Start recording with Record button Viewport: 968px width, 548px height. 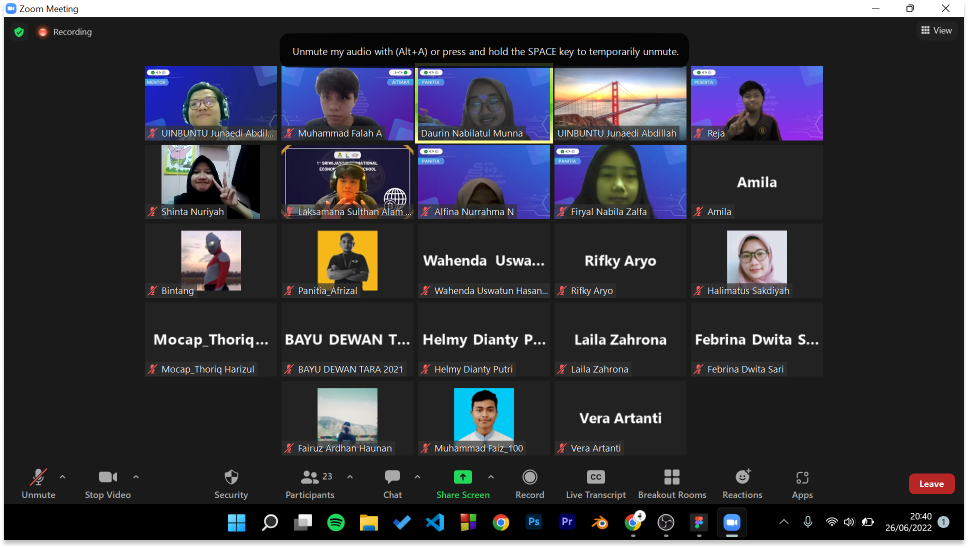point(530,478)
